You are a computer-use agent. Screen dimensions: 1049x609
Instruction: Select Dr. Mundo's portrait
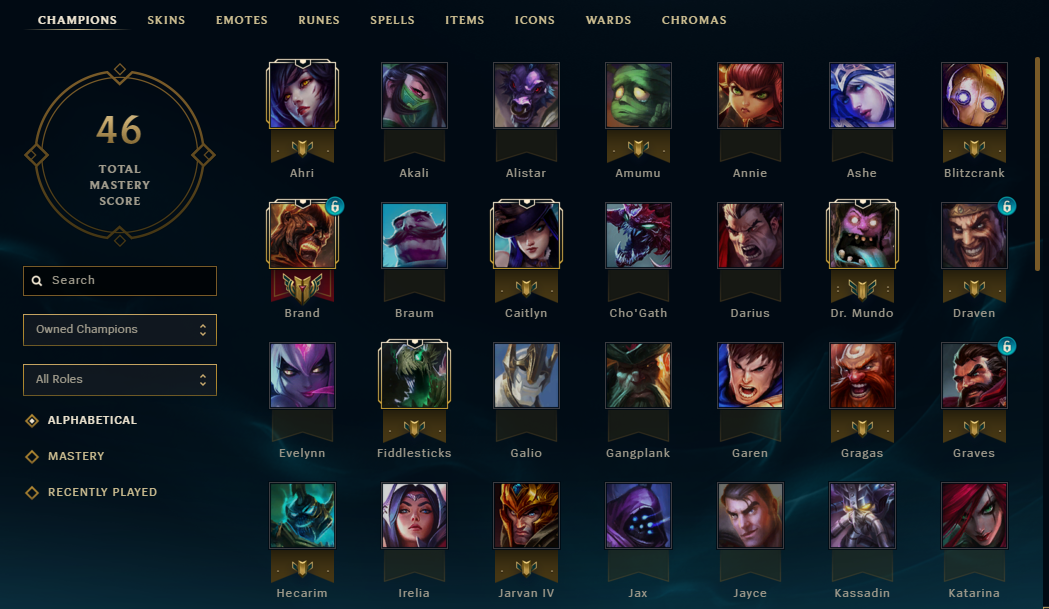click(x=862, y=235)
